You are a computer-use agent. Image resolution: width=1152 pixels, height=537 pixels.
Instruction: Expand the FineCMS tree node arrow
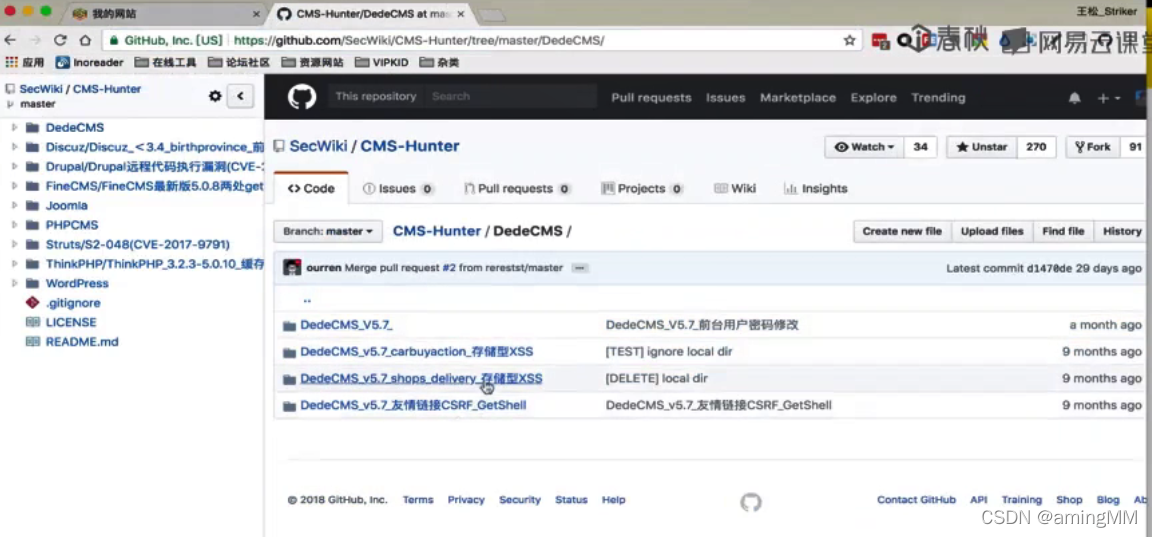pyautogui.click(x=15, y=186)
